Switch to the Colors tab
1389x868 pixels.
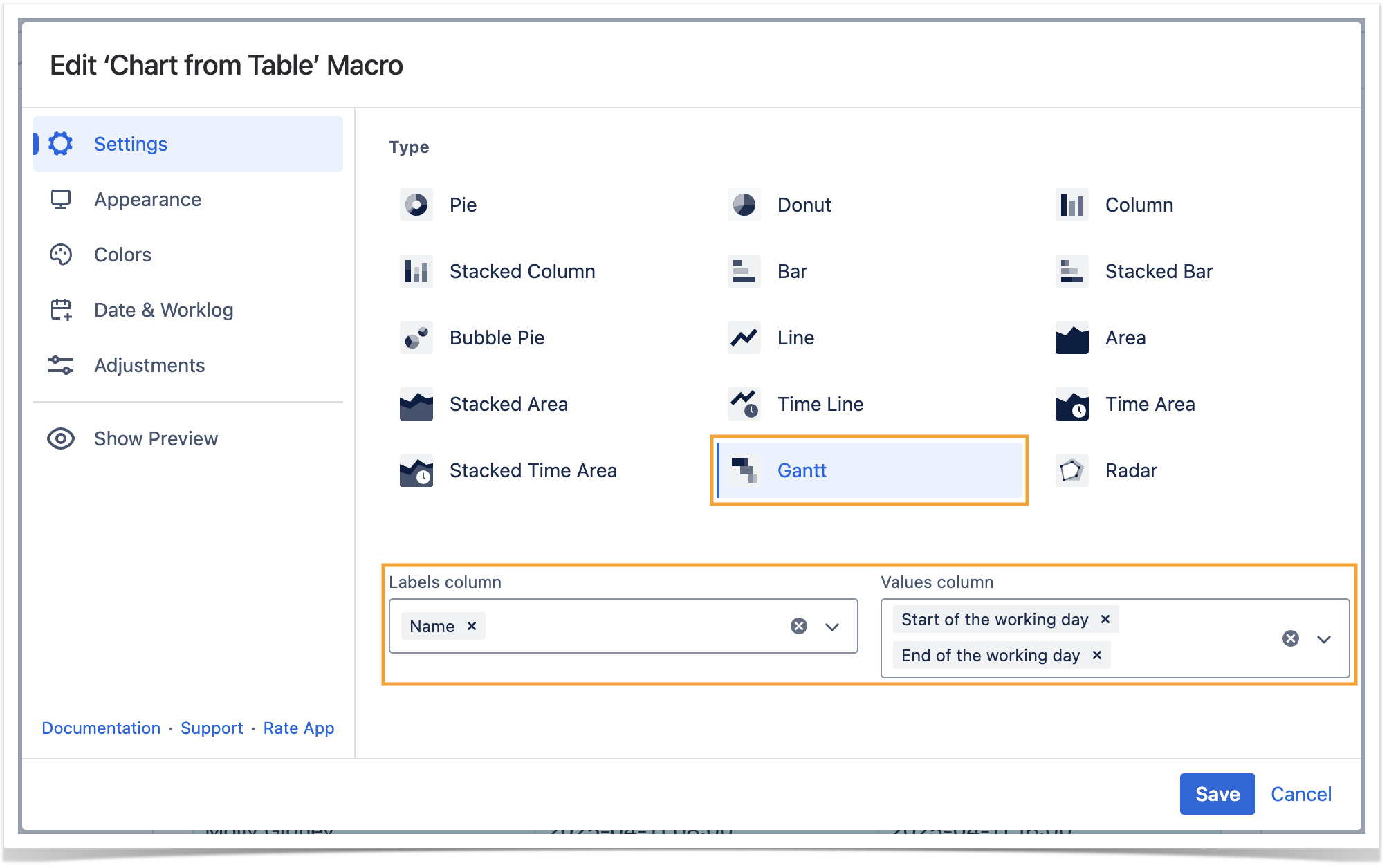(122, 255)
